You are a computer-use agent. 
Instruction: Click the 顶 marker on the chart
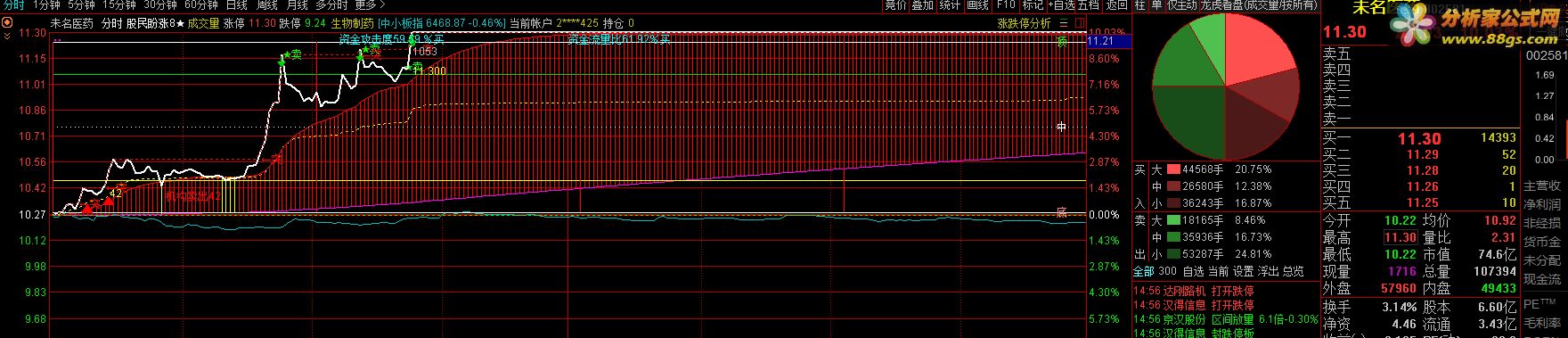click(1062, 42)
